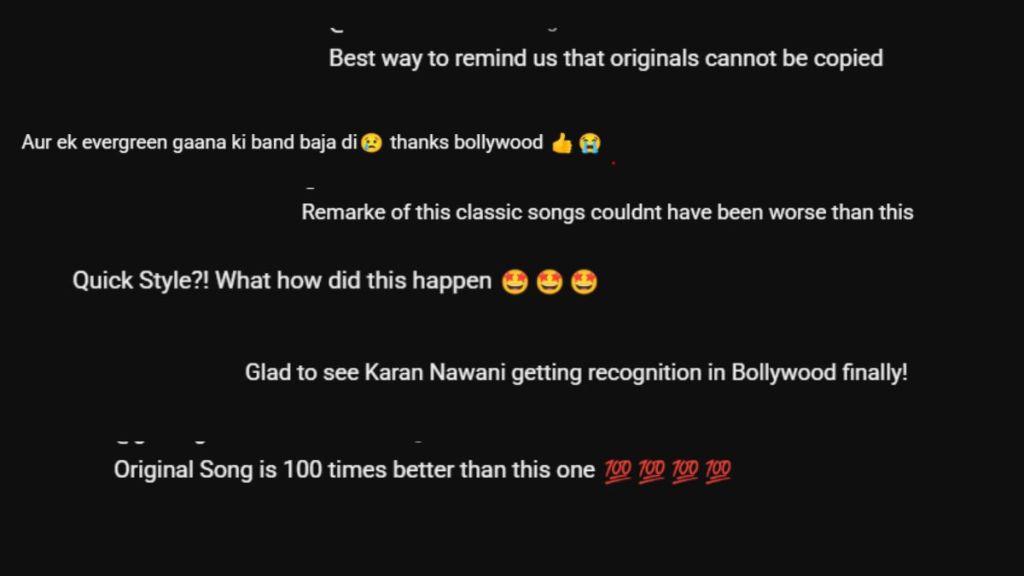Click the small red dot below crying emoji
The height and width of the screenshot is (576, 1024).
(x=613, y=163)
